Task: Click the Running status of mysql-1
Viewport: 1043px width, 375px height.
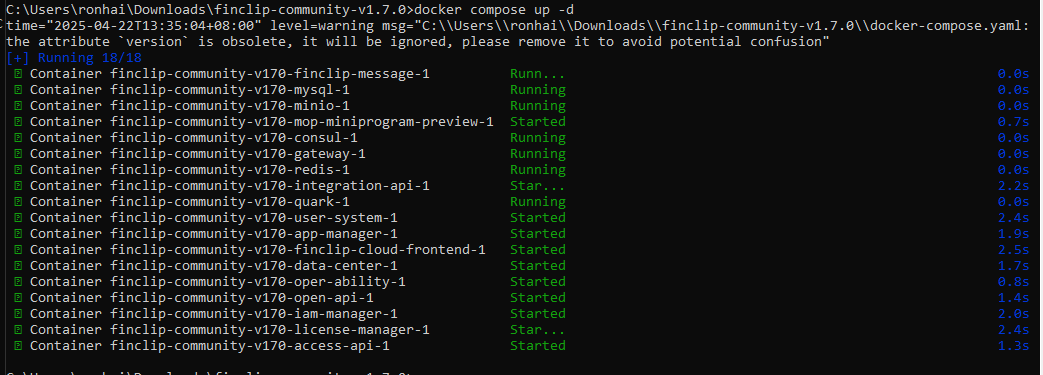Action: click(537, 90)
